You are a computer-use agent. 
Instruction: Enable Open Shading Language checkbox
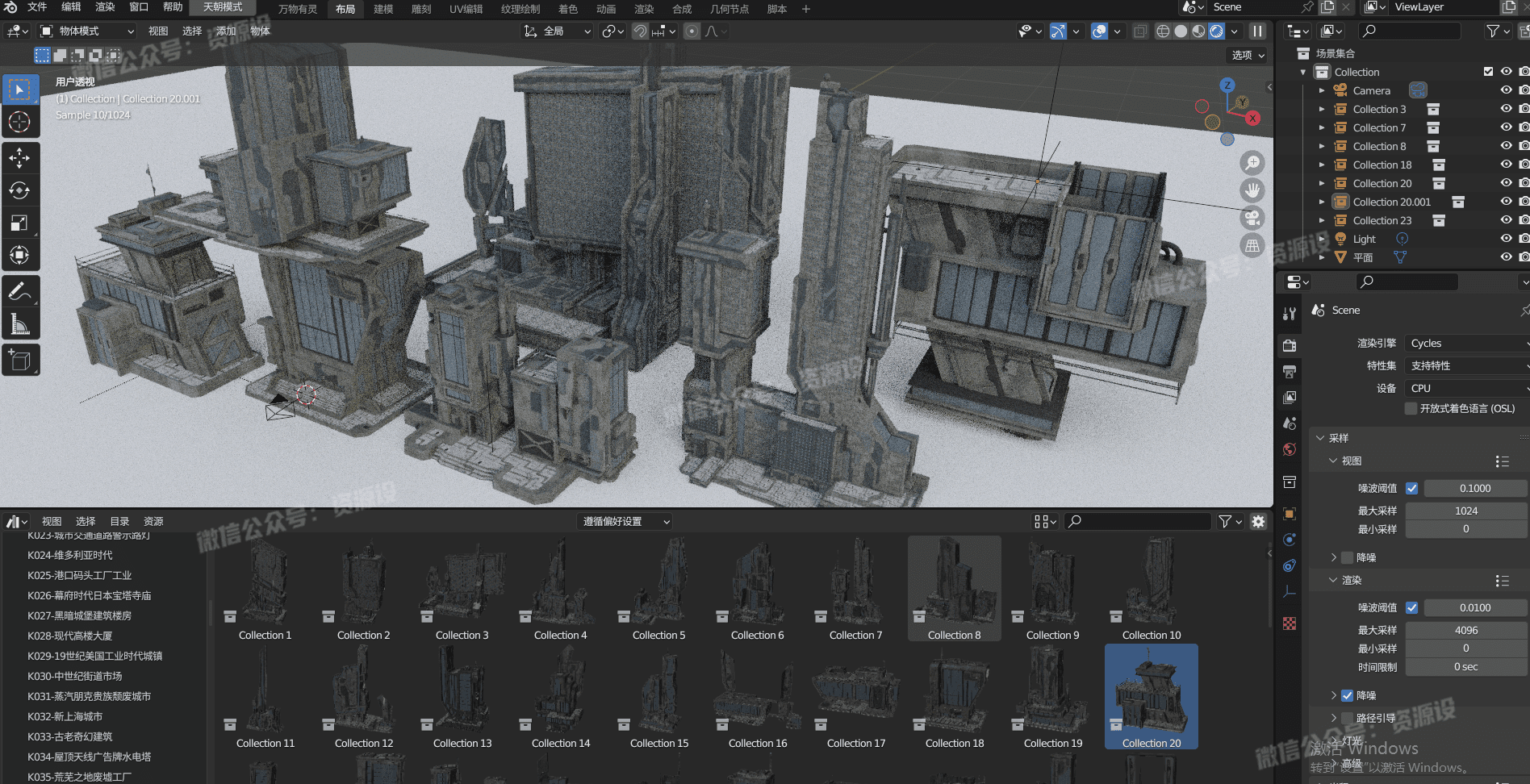[1411, 408]
